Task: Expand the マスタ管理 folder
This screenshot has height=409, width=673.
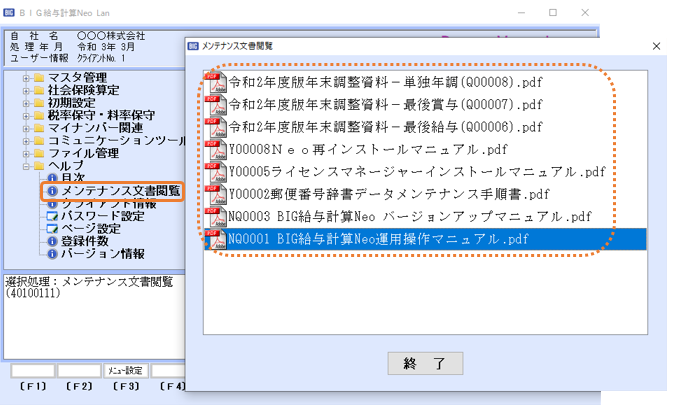Action: point(25,78)
